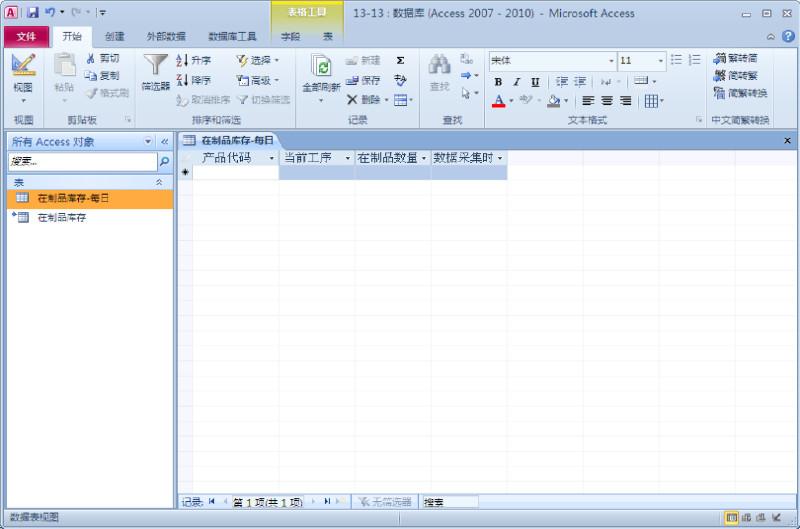This screenshot has width=800, height=529.
Task: Collapse the 表 group in navigation pane
Action: pos(159,182)
